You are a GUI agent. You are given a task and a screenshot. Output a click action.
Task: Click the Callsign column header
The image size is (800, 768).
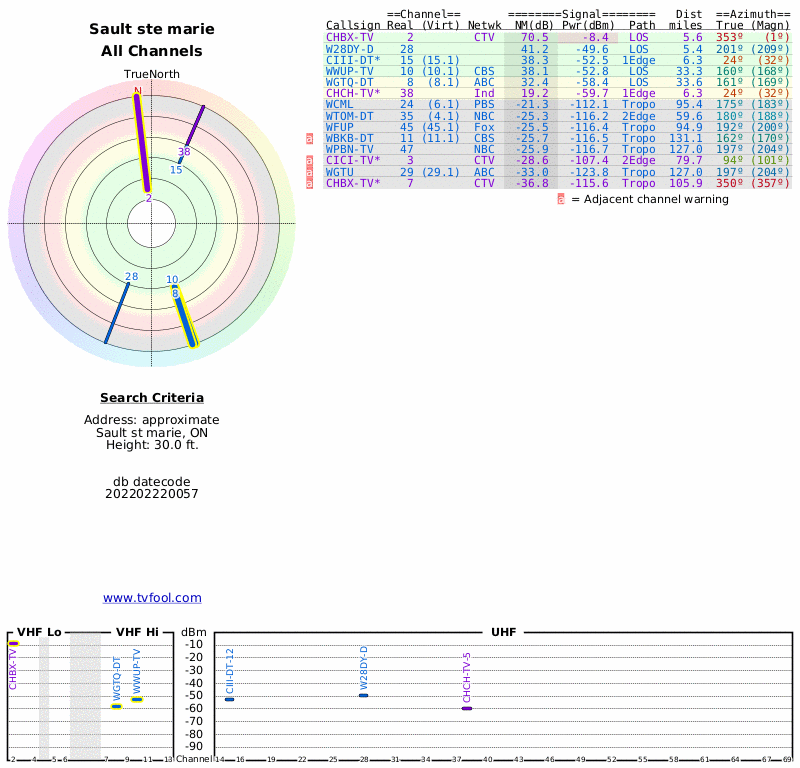(x=353, y=25)
